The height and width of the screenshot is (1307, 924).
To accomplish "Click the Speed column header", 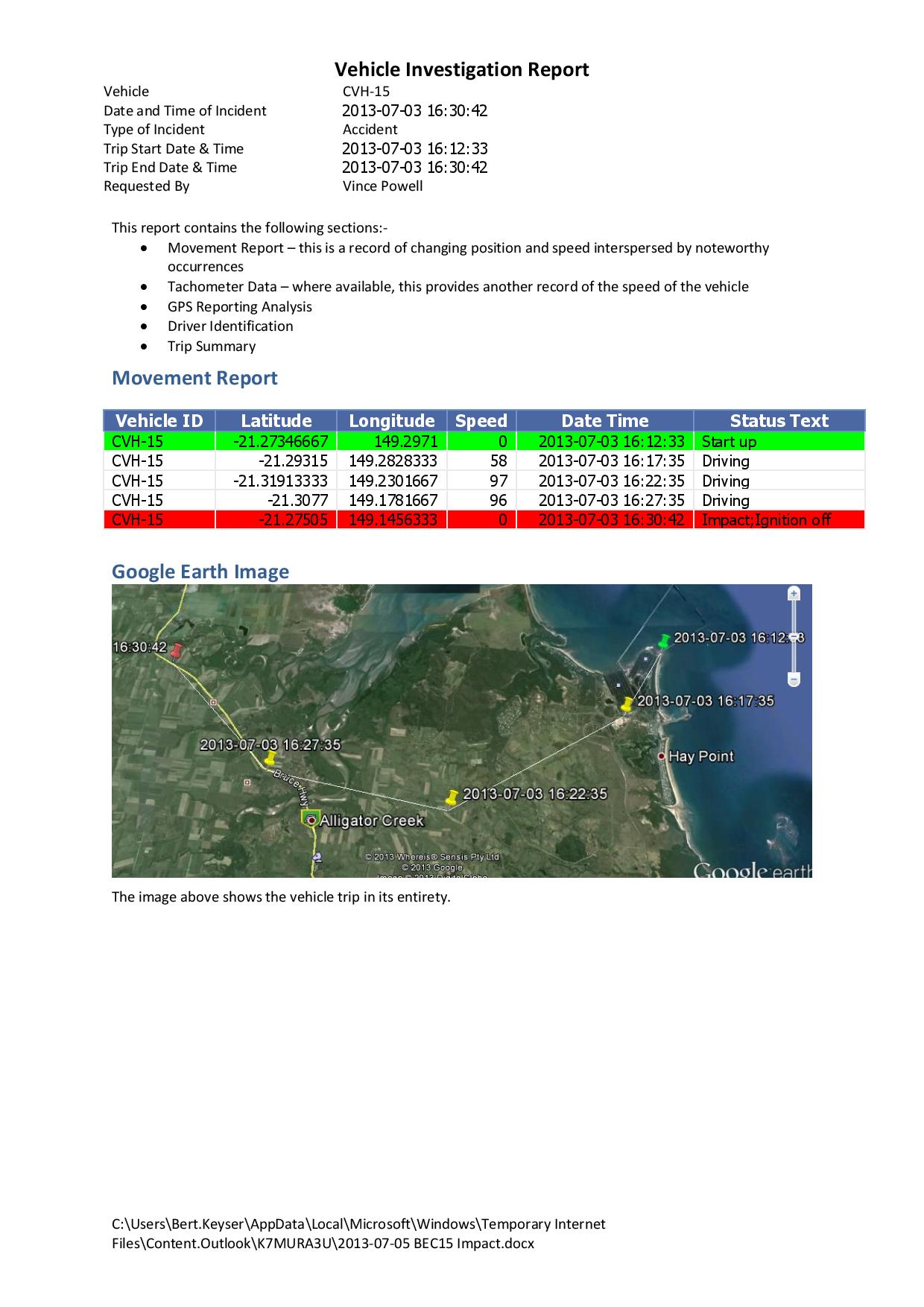I will [x=481, y=420].
